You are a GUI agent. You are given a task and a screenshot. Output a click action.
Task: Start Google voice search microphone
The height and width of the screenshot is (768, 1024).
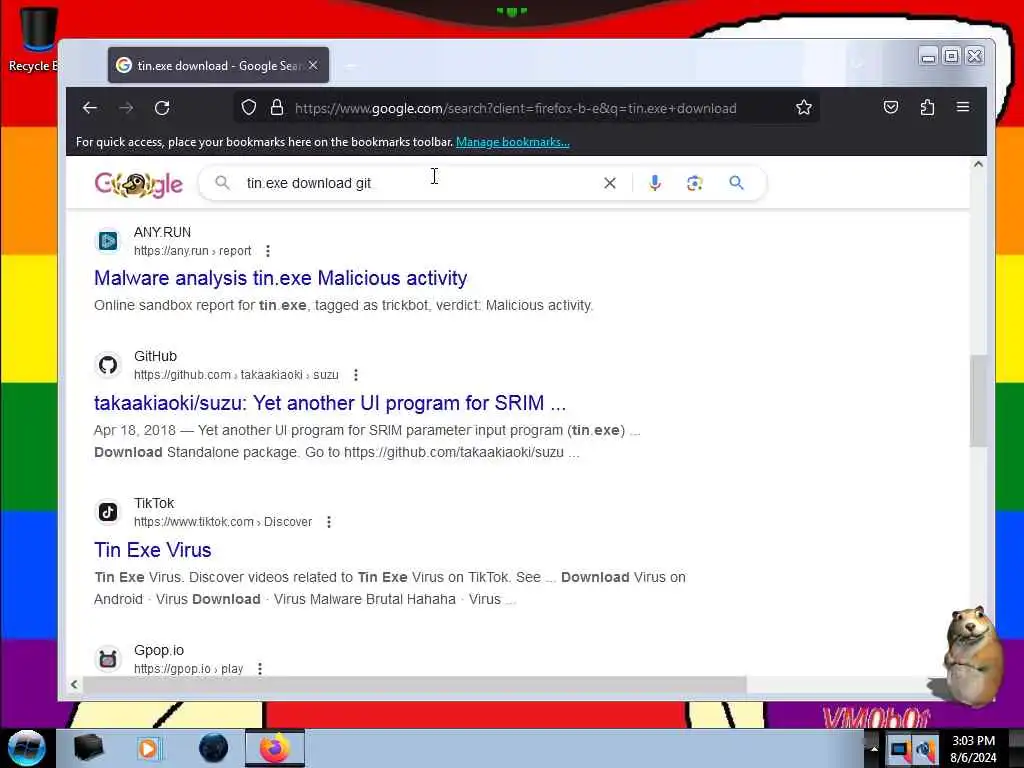pyautogui.click(x=655, y=184)
